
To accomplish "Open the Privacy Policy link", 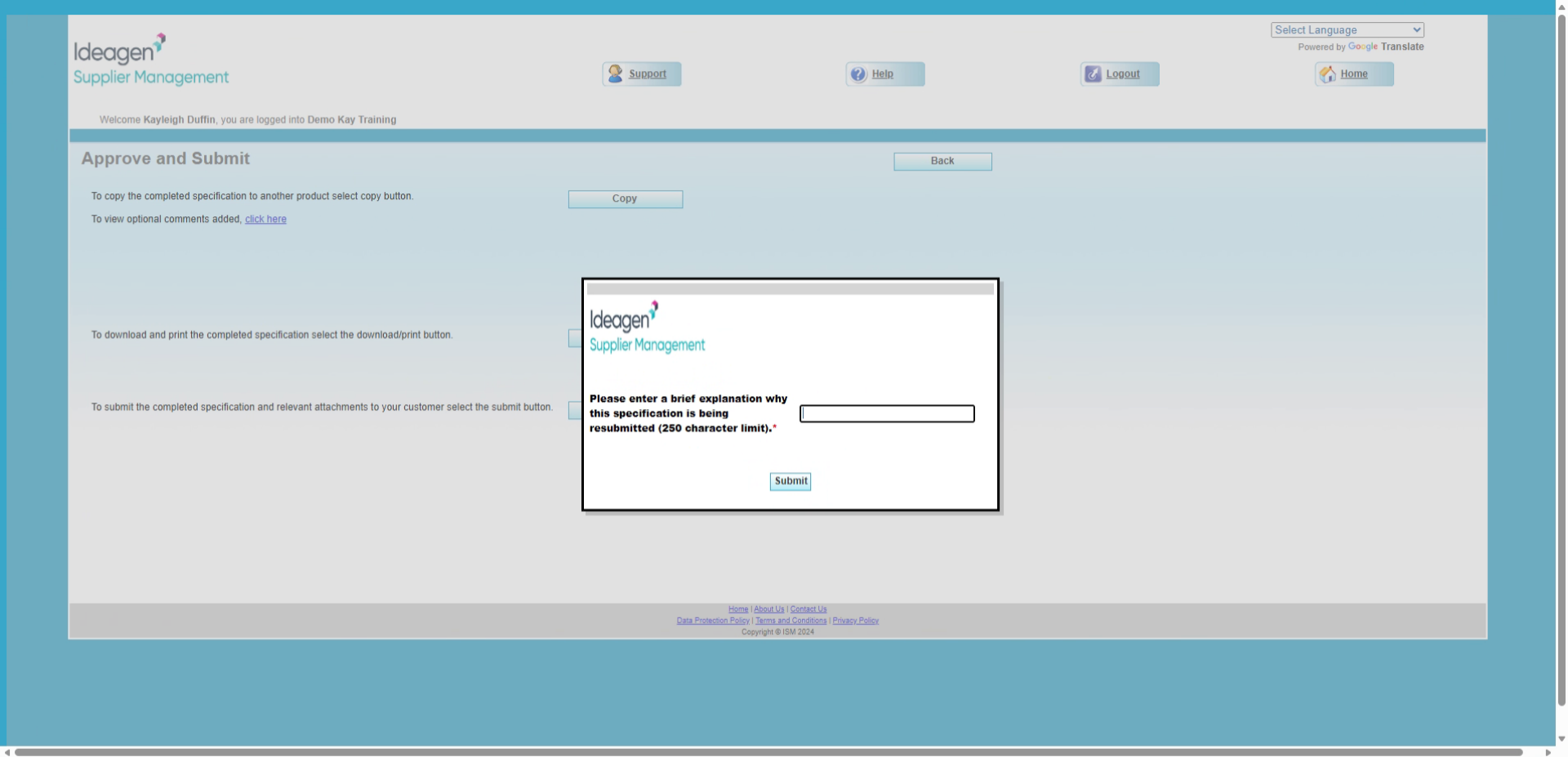I will 855,621.
